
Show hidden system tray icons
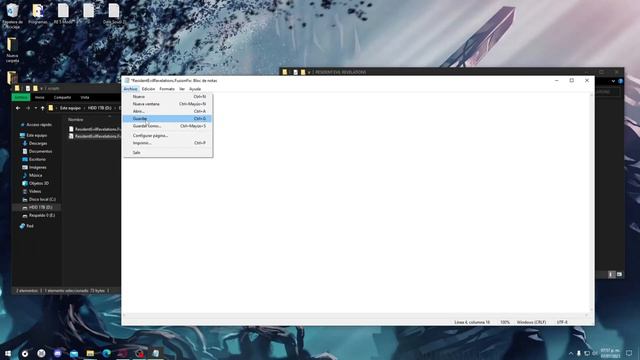coord(571,353)
